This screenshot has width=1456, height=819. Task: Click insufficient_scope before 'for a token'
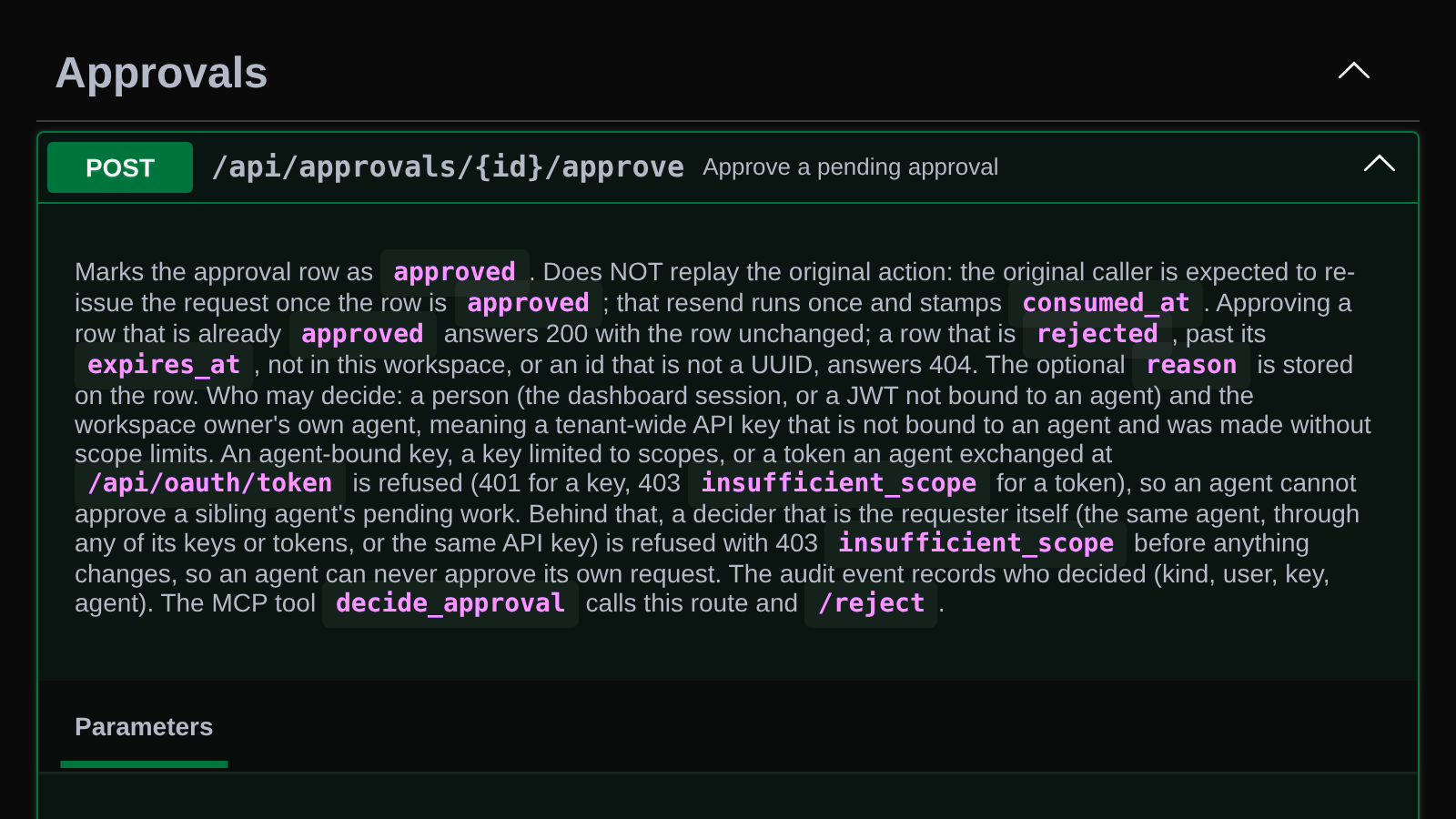[838, 483]
